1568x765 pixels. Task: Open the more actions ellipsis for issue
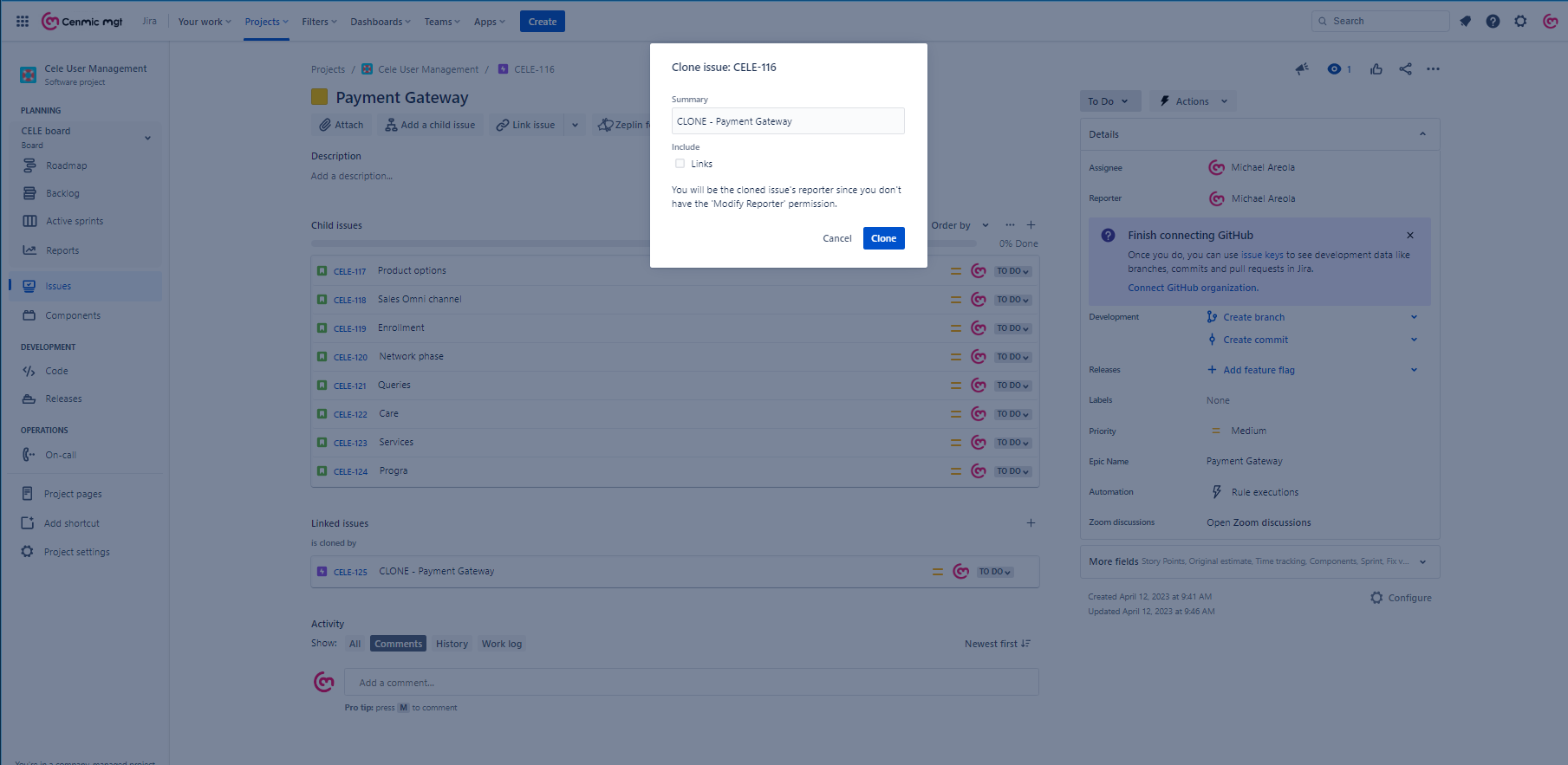(x=1433, y=69)
